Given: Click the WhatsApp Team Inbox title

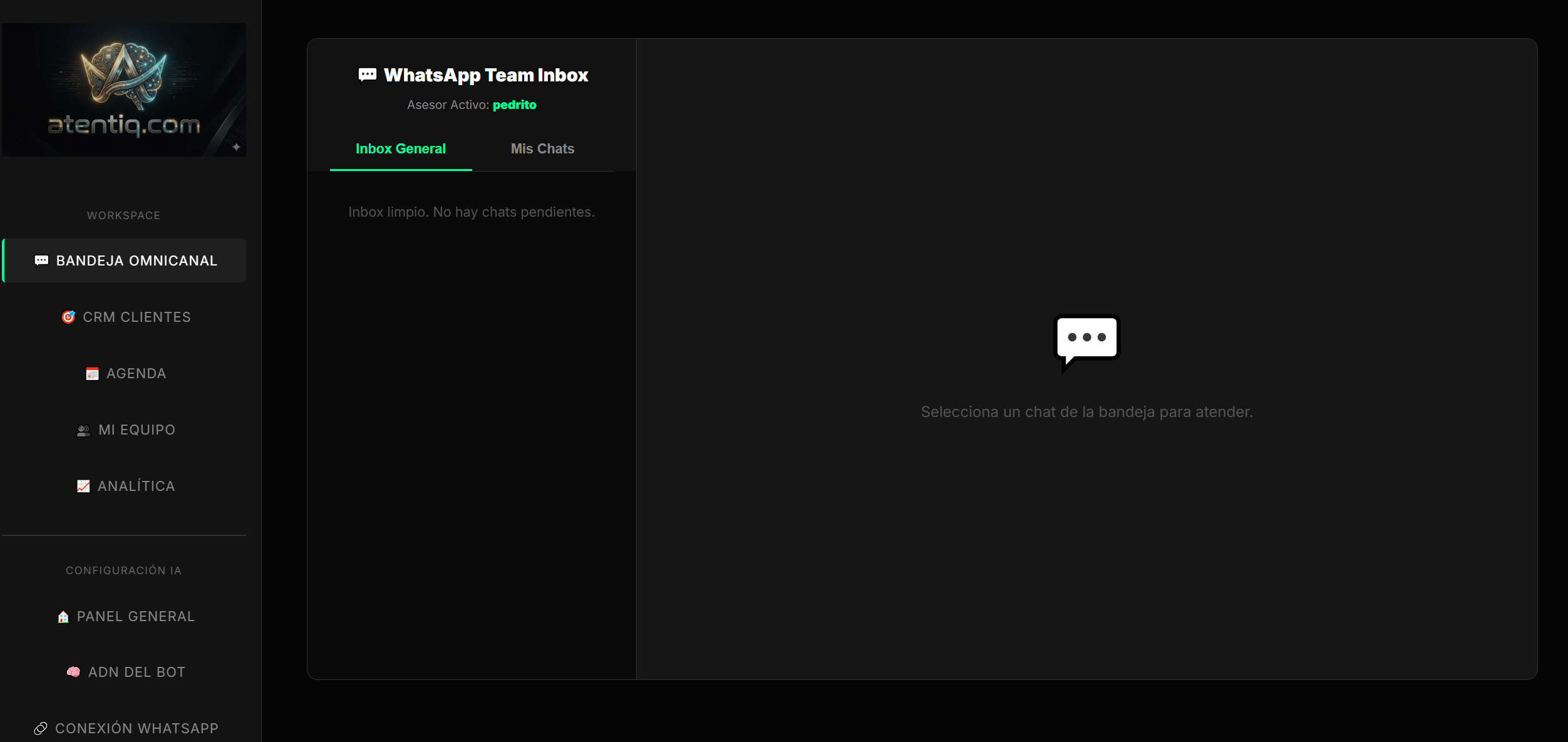Looking at the screenshot, I should (486, 75).
